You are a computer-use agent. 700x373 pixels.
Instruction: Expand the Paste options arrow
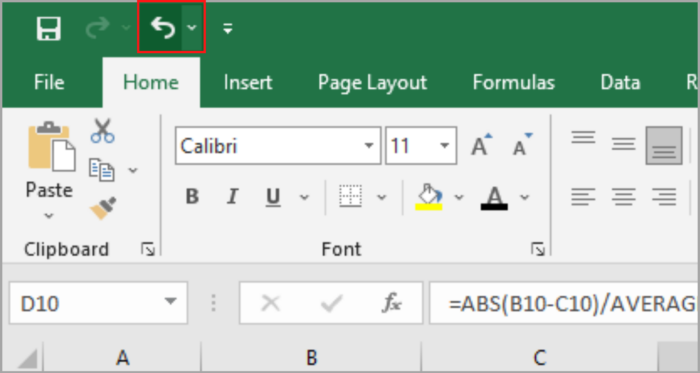pyautogui.click(x=49, y=216)
